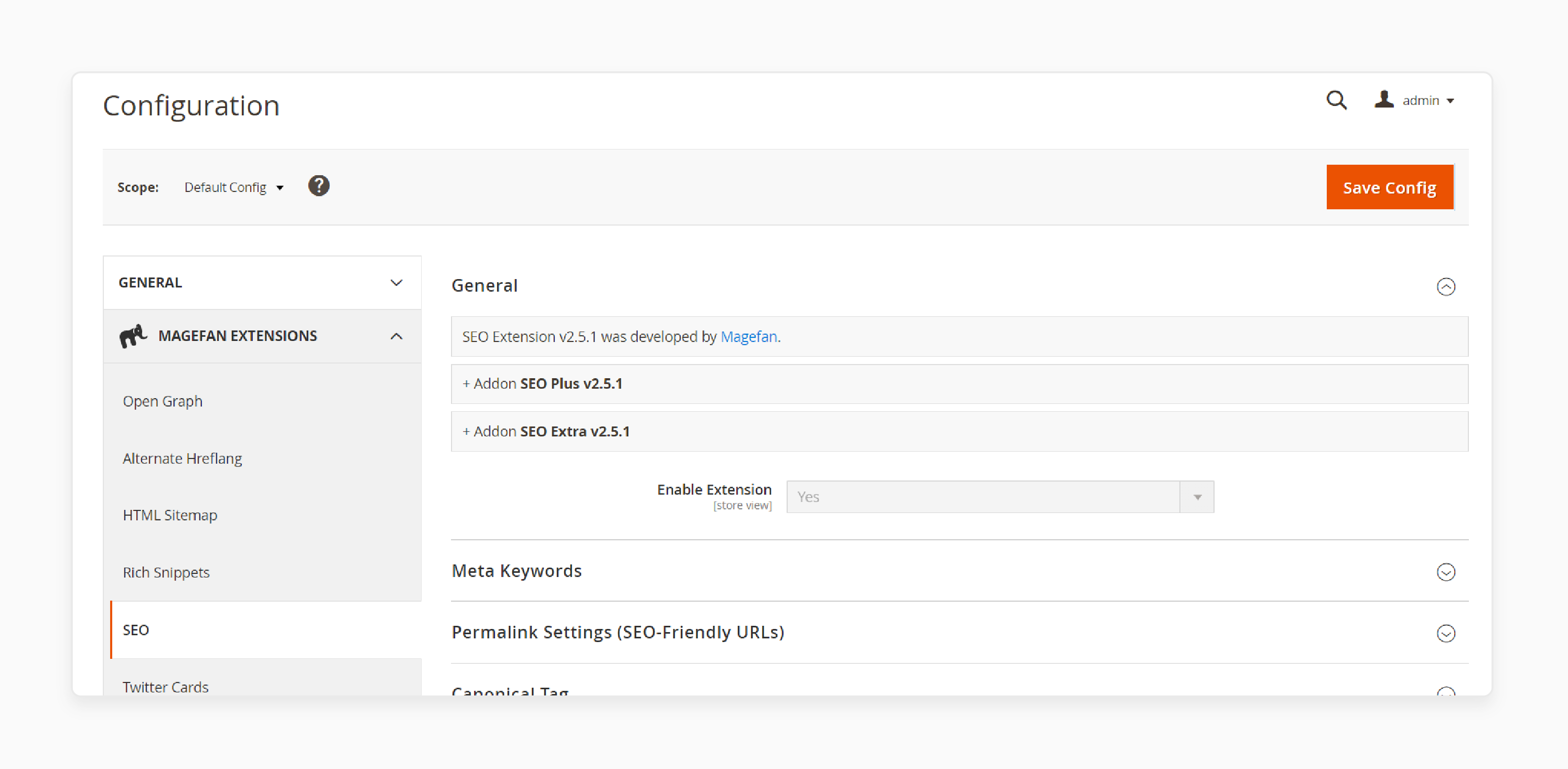Open the scope help question mark icon
The height and width of the screenshot is (769, 1568).
point(318,186)
